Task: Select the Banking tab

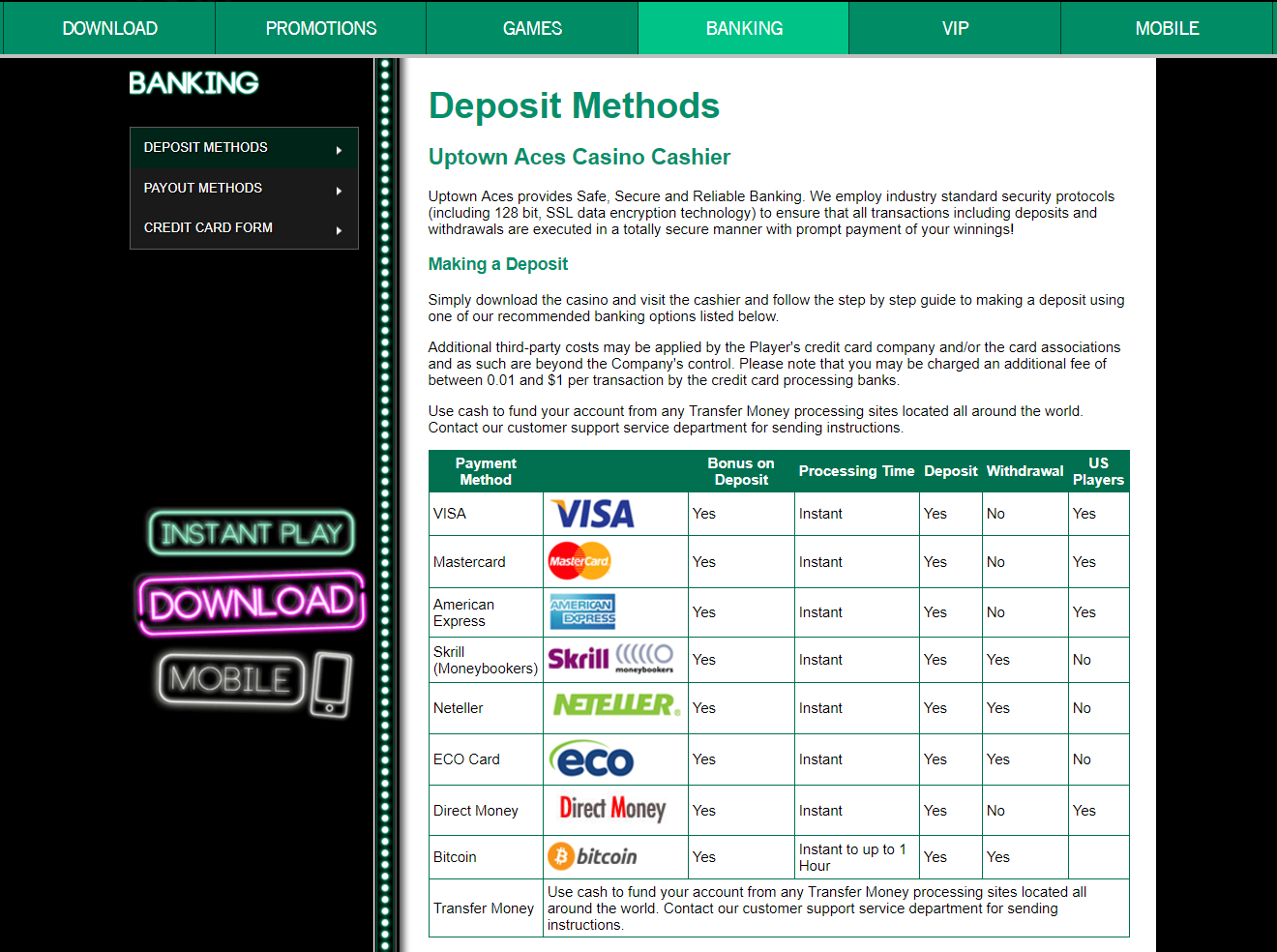Action: 744,28
